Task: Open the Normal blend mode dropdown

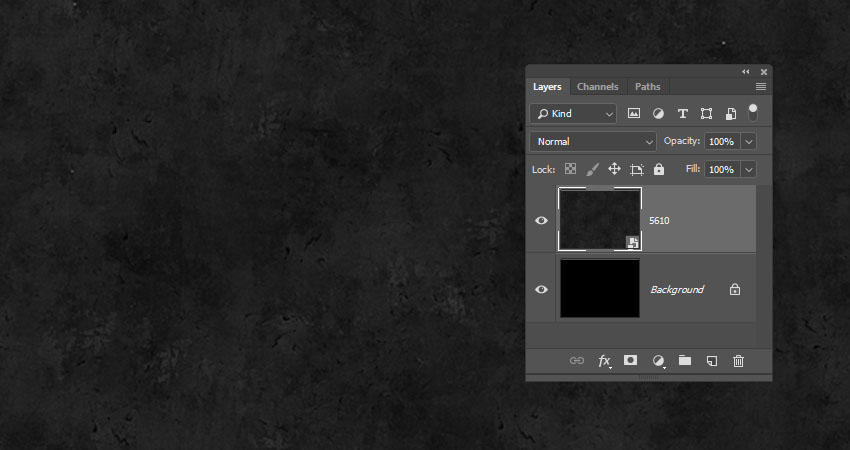Action: (593, 142)
